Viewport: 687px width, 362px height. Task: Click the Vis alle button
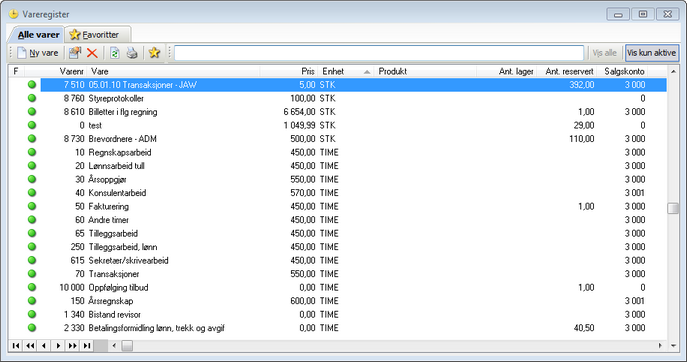click(604, 53)
